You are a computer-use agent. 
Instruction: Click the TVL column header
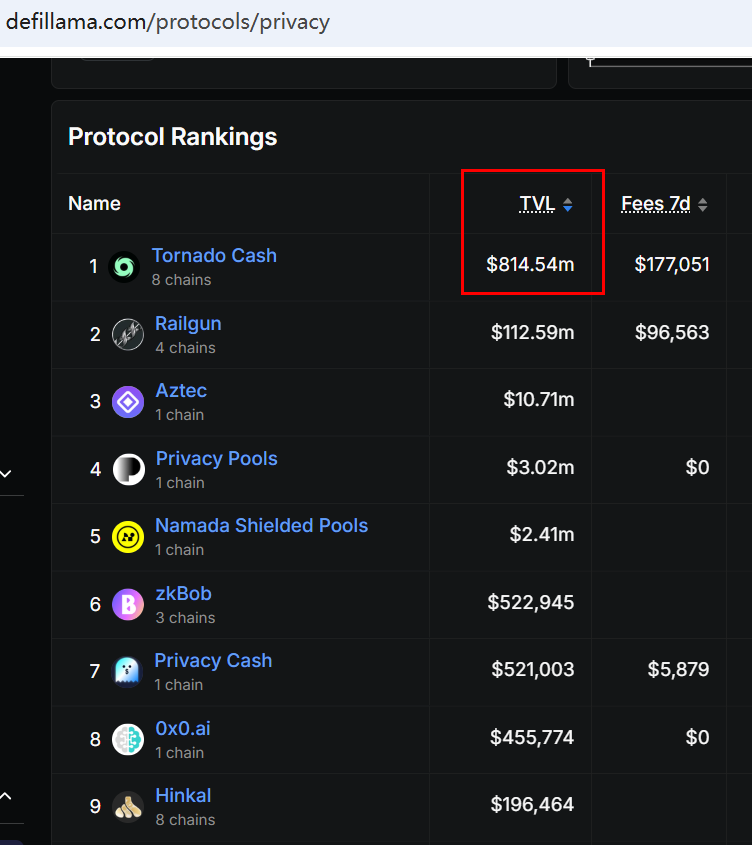click(537, 204)
